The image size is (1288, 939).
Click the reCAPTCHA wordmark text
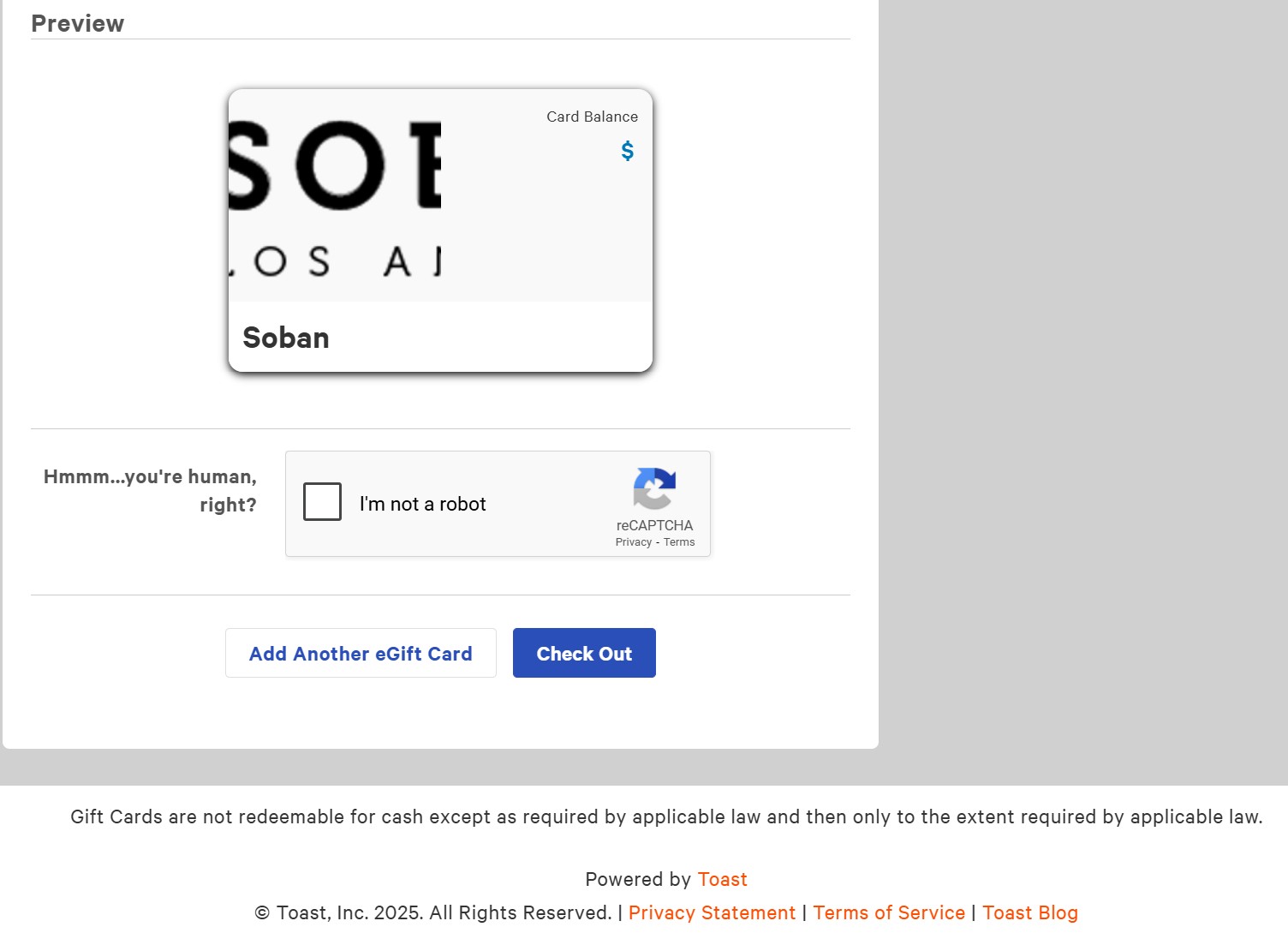[x=654, y=525]
